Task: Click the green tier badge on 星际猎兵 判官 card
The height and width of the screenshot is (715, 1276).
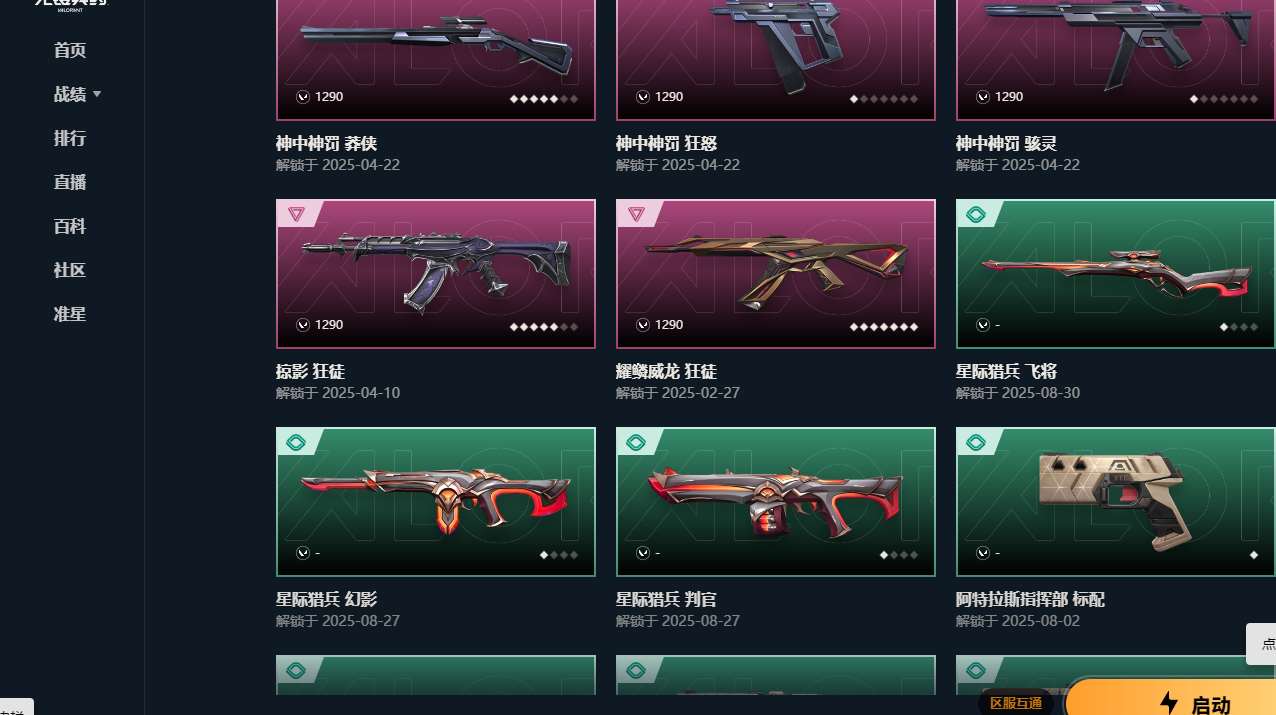Action: (636, 442)
